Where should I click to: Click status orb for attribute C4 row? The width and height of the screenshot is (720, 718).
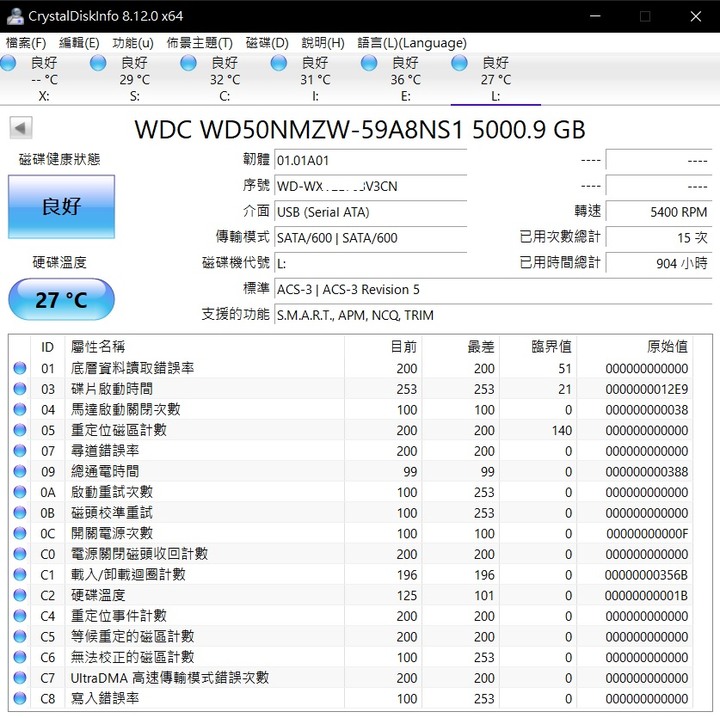pos(20,616)
